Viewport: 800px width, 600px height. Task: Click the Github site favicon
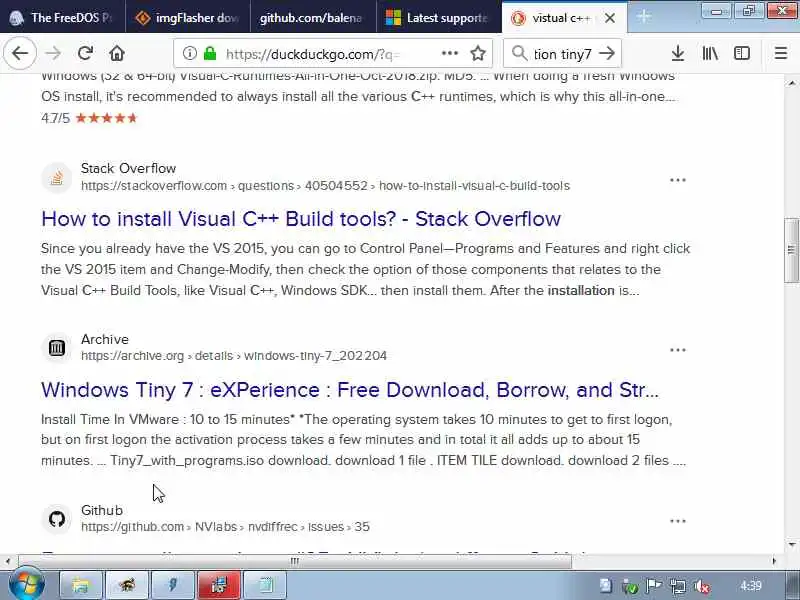[x=57, y=519]
